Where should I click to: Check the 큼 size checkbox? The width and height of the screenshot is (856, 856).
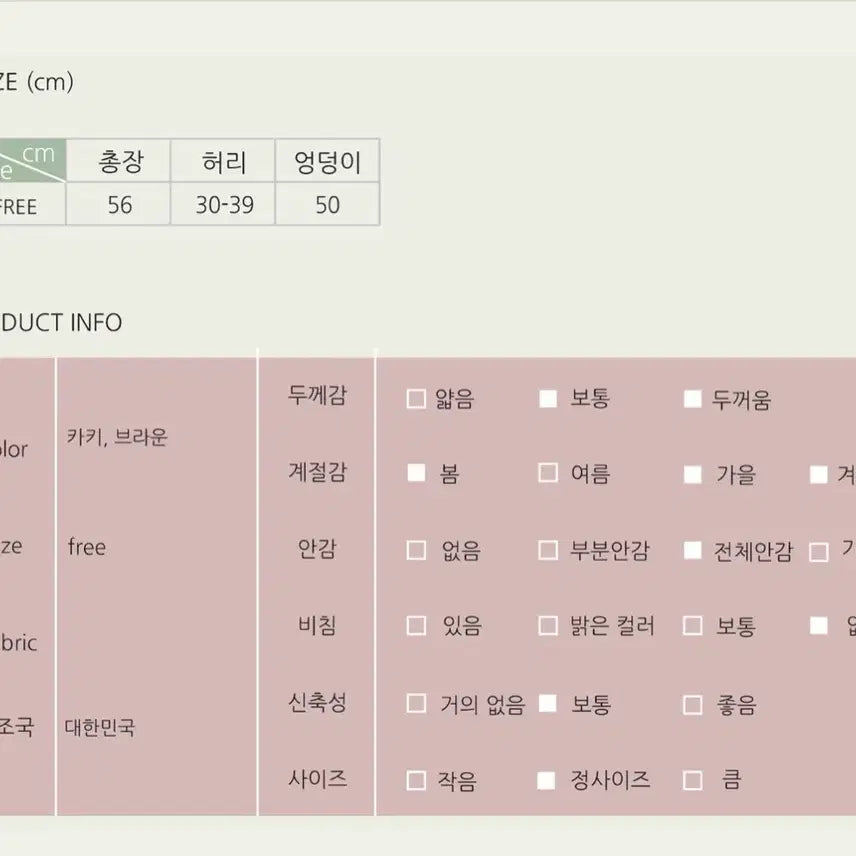(692, 780)
